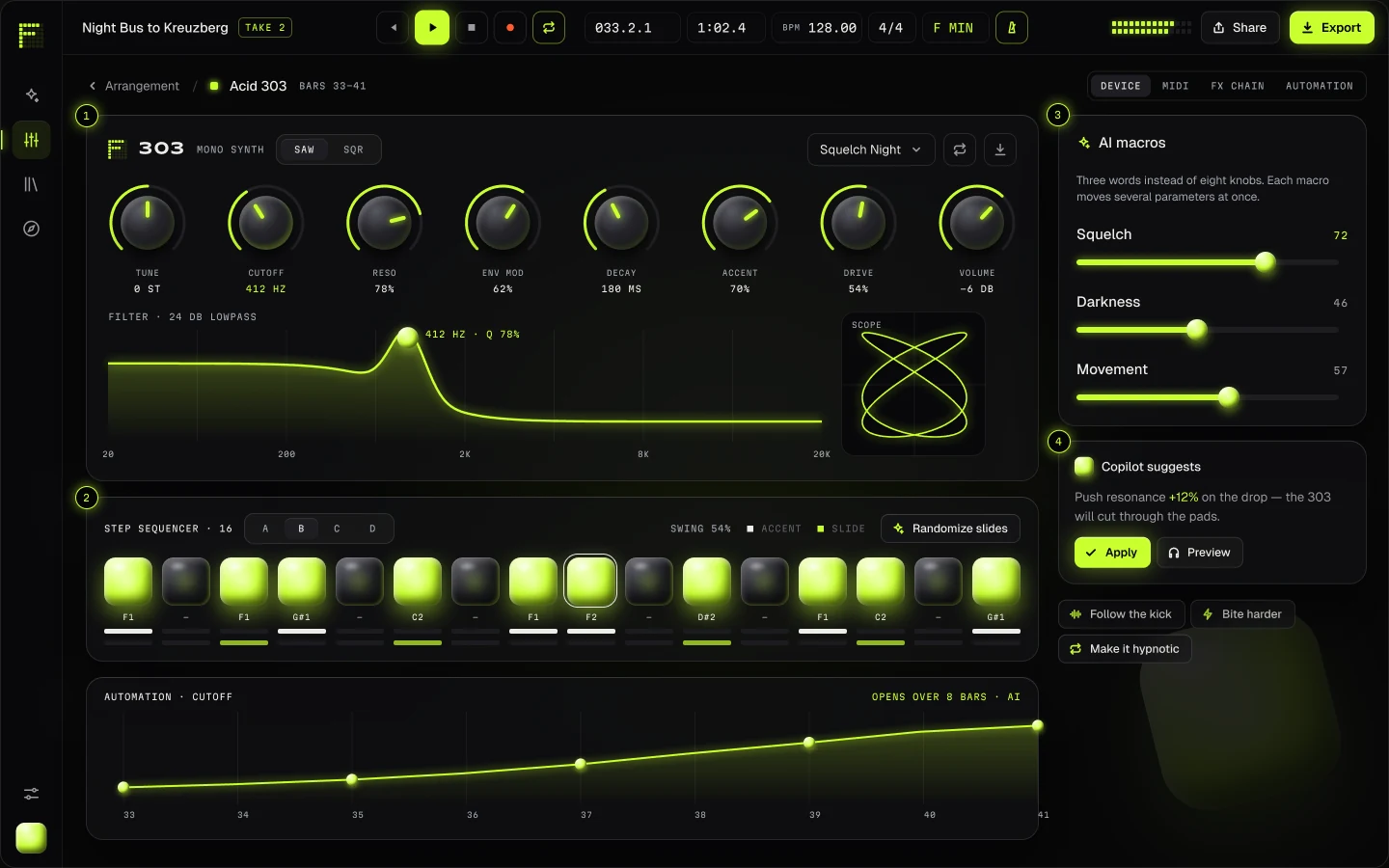Select sequencer pattern D

372,529
